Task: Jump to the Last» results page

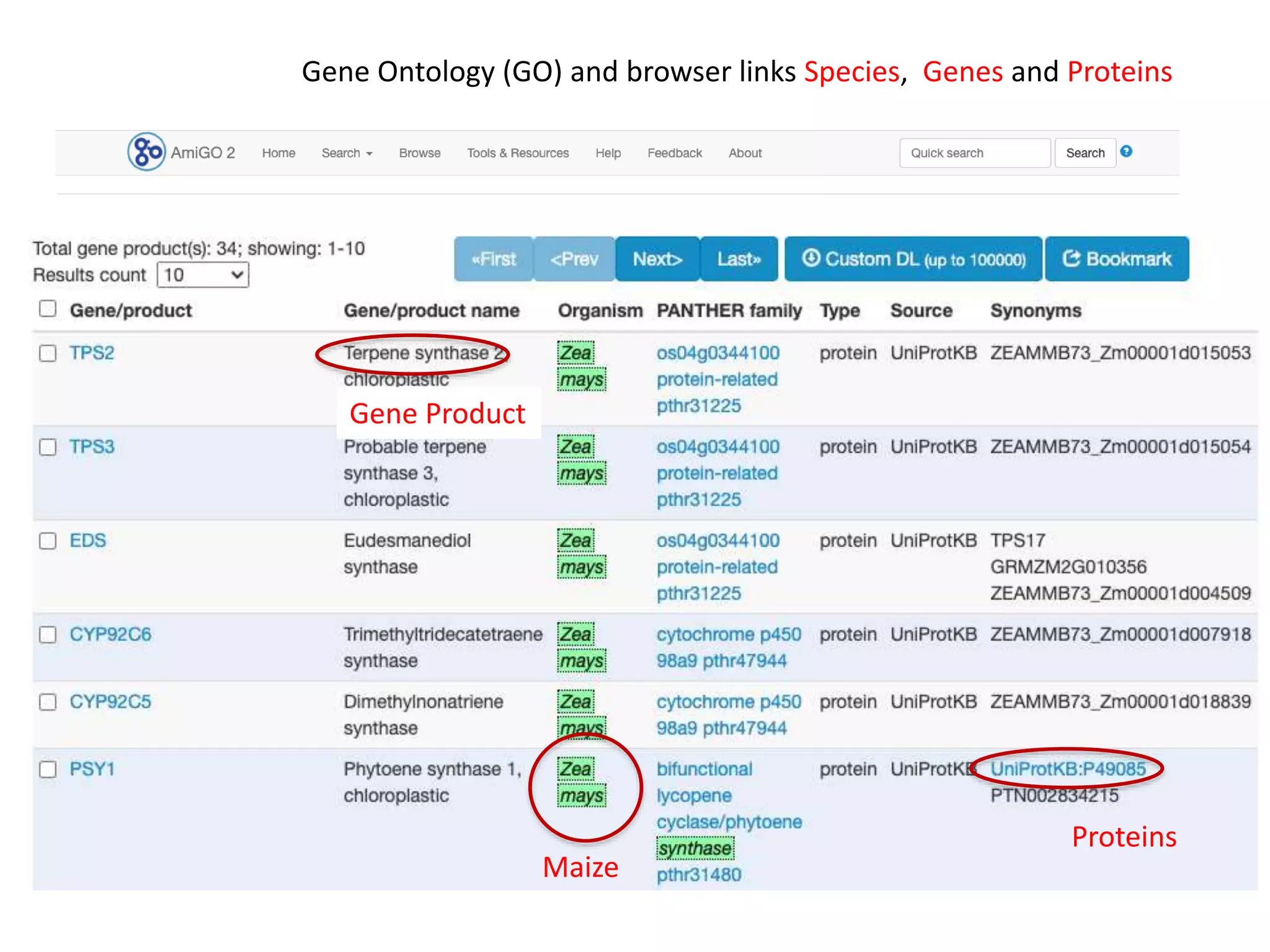Action: [739, 259]
